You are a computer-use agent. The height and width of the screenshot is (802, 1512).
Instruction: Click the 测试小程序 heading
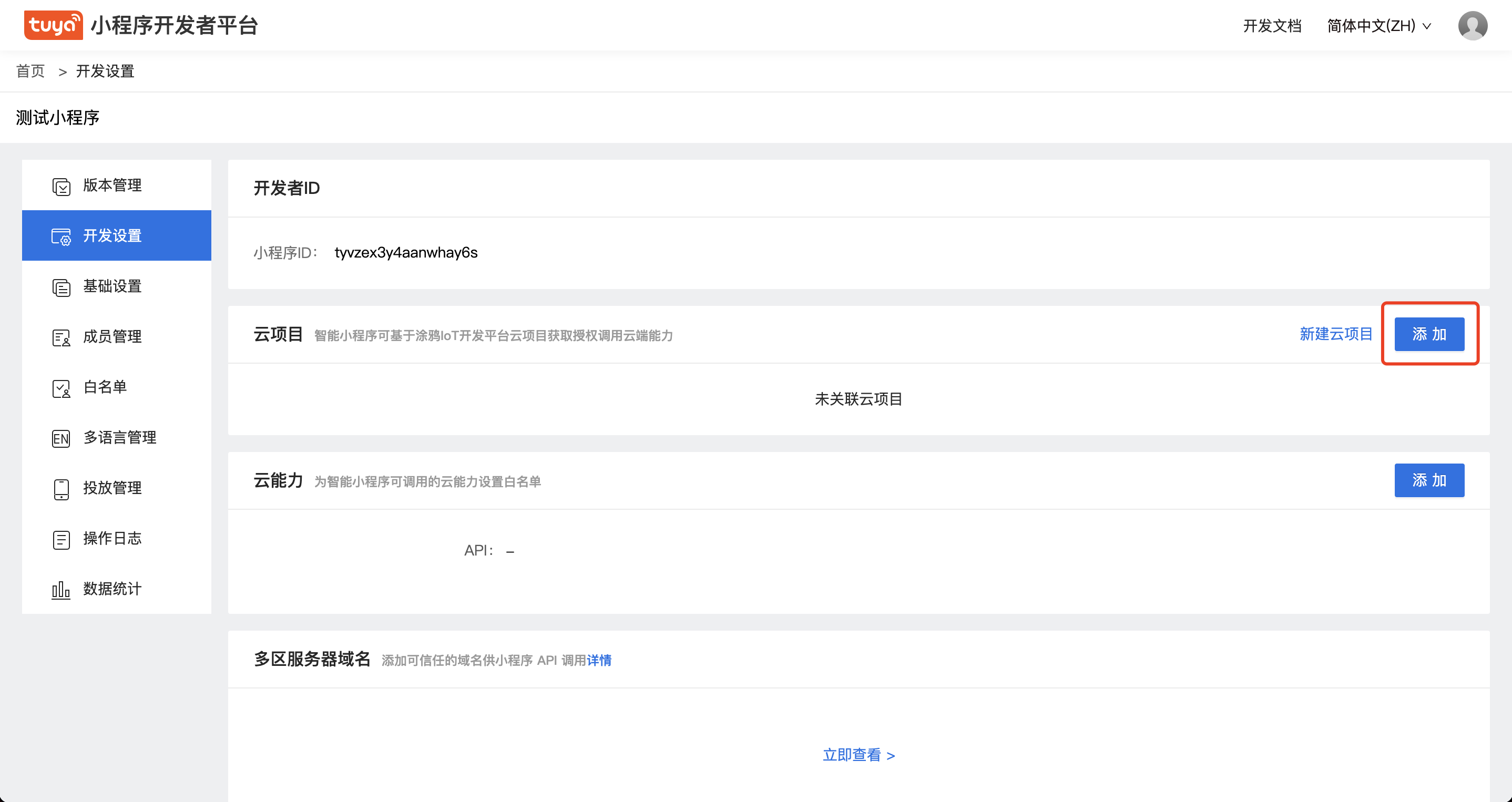pyautogui.click(x=57, y=117)
